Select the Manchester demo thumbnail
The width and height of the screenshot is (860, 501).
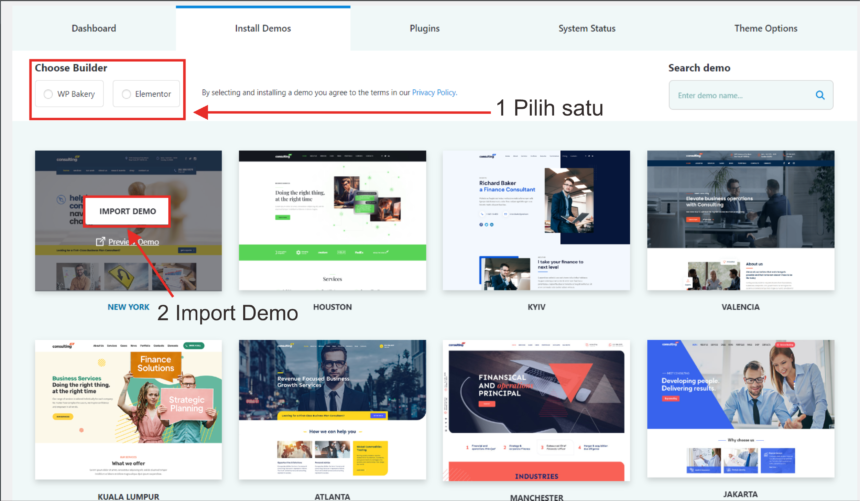(x=536, y=410)
